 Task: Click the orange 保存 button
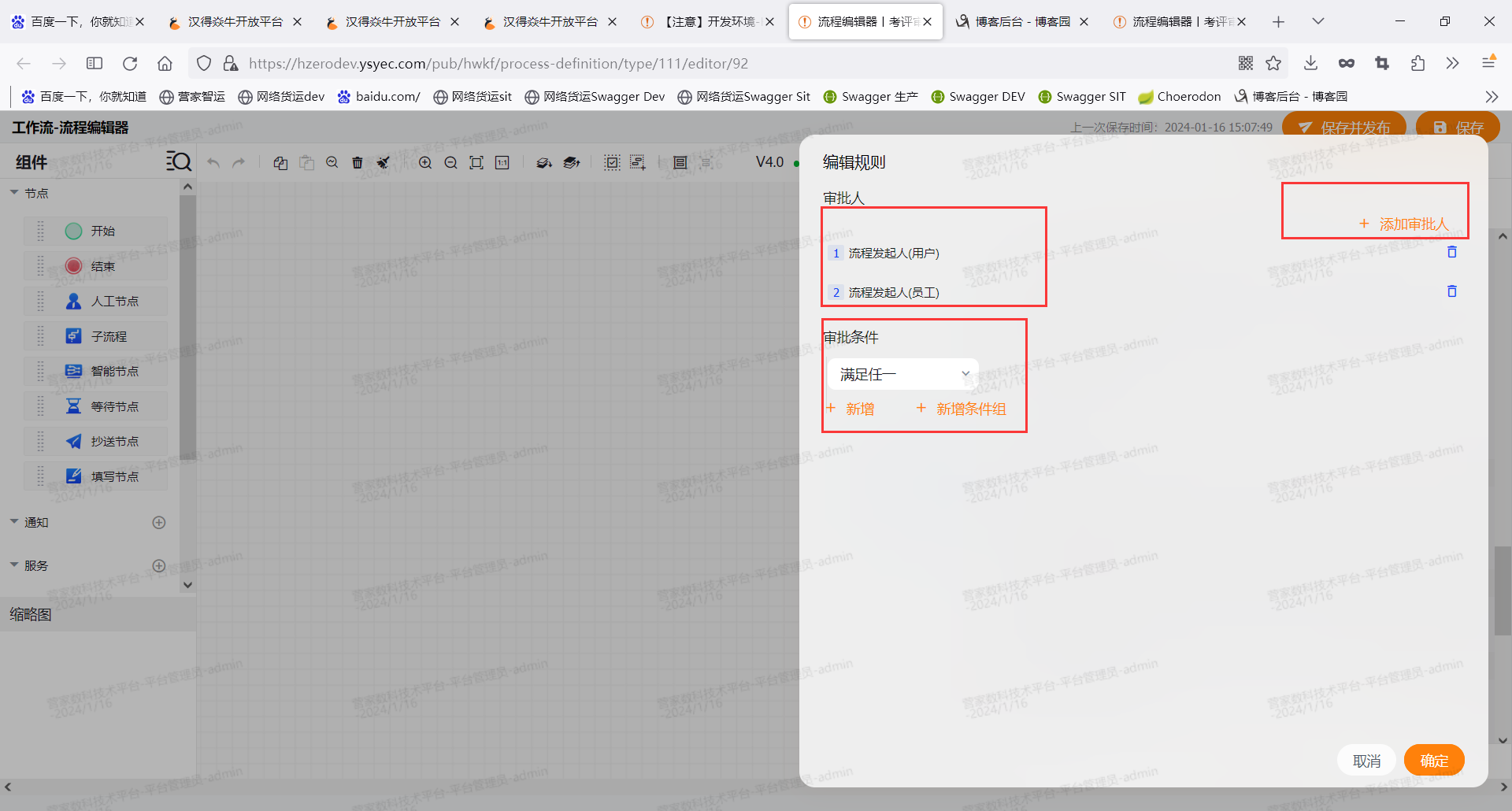click(x=1458, y=127)
